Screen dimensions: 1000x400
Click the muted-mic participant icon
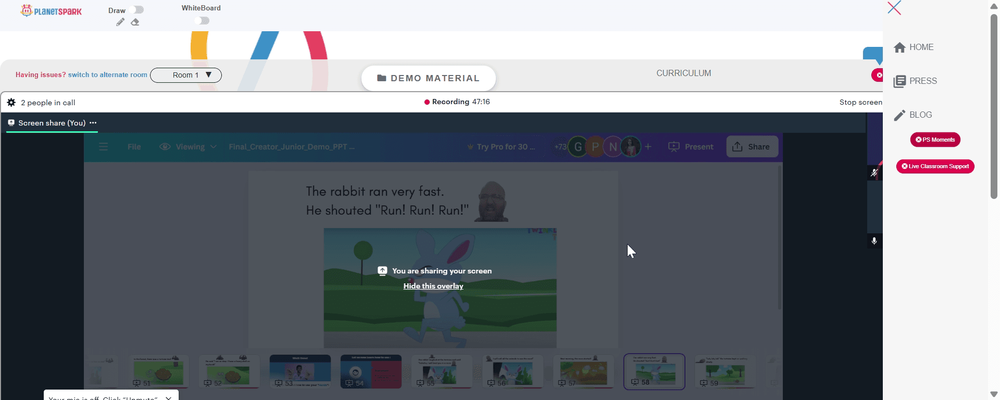pos(874,172)
